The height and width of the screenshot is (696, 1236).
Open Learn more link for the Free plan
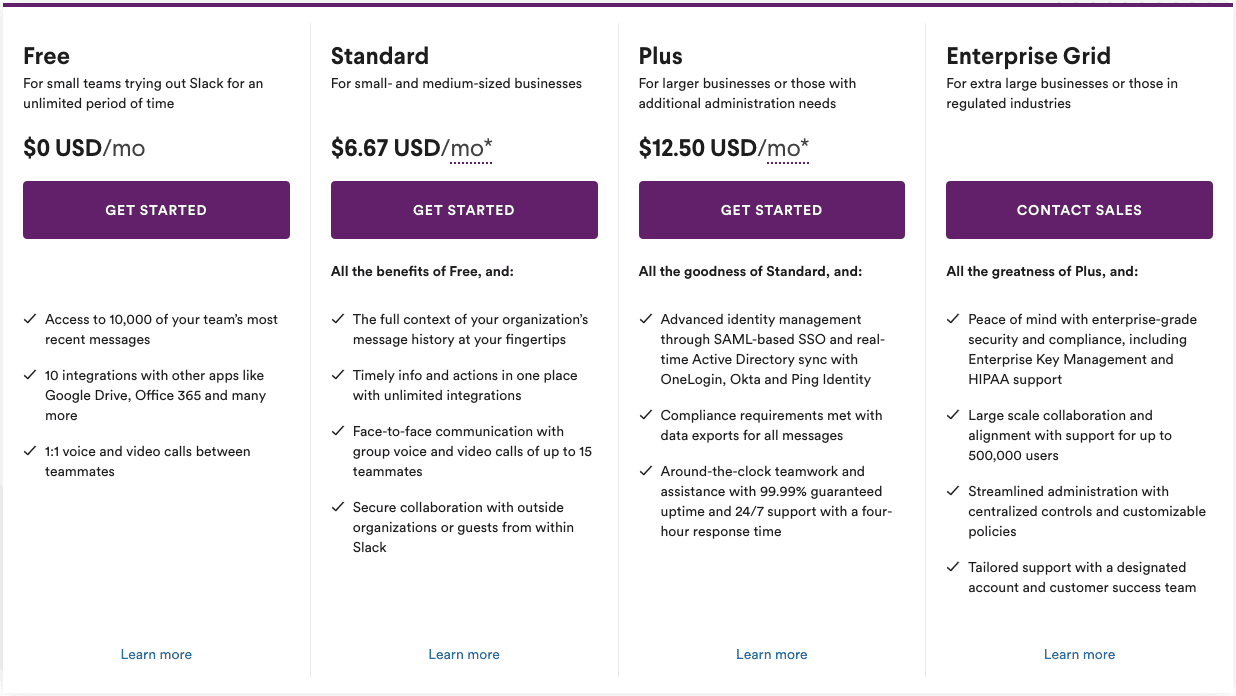[x=156, y=654]
